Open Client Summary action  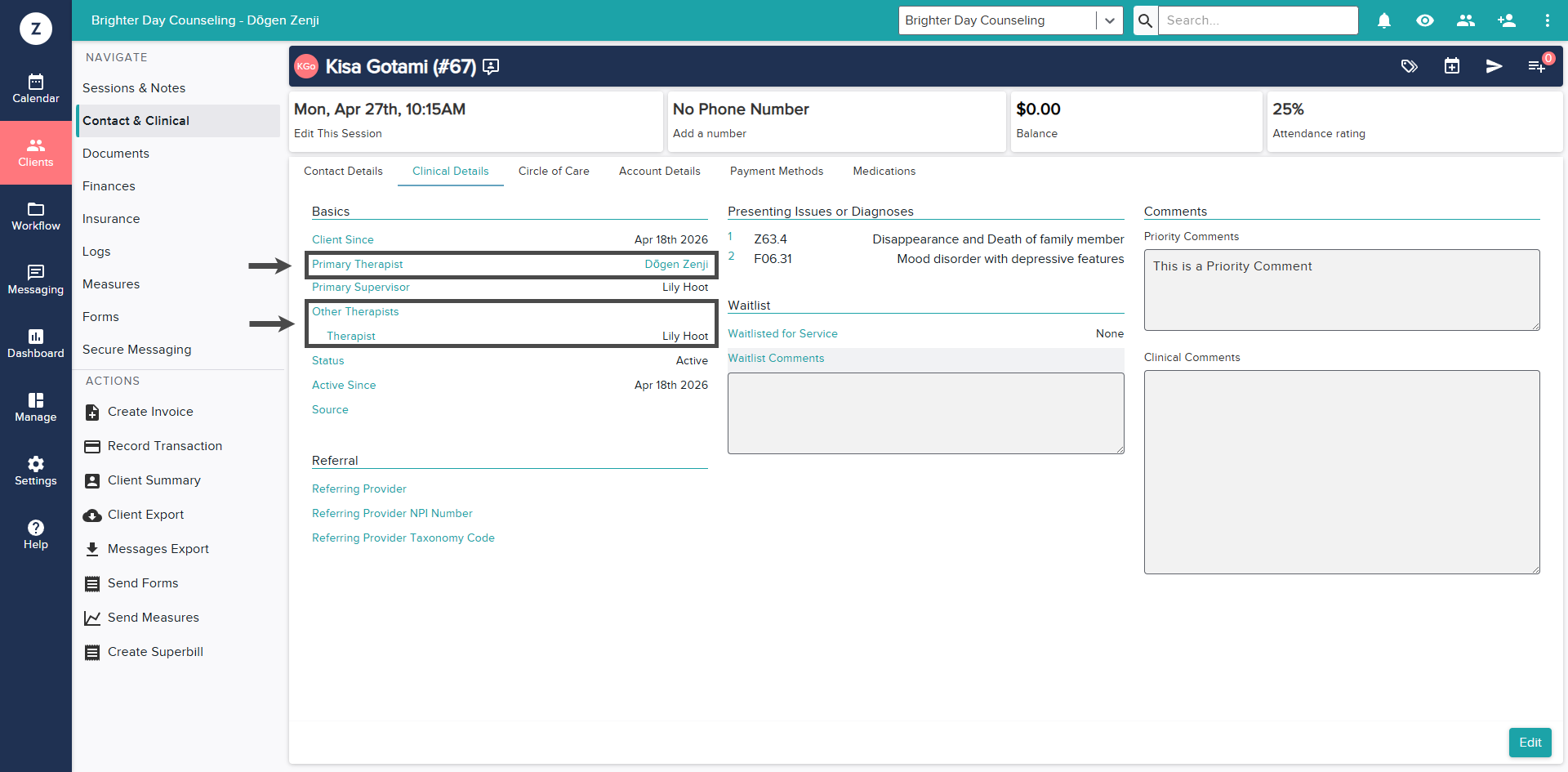coord(143,480)
